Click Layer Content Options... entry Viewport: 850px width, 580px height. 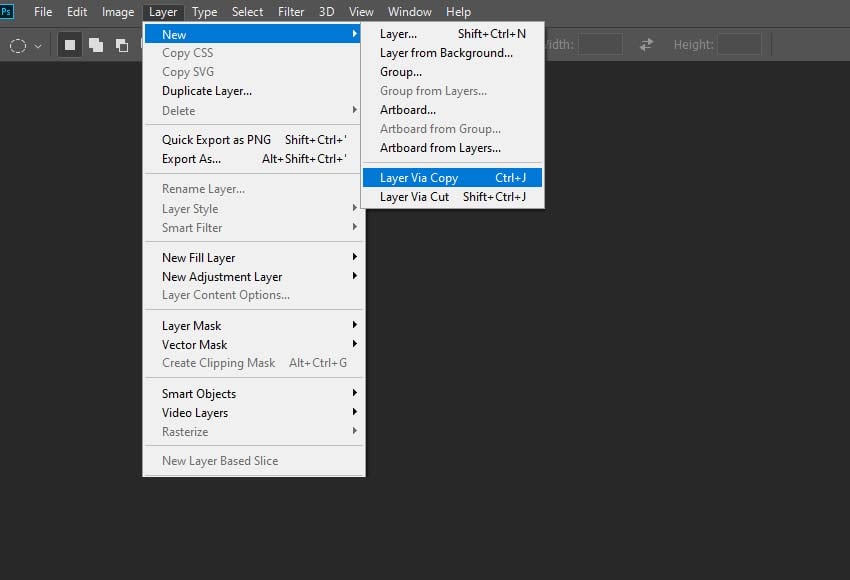pyautogui.click(x=253, y=295)
